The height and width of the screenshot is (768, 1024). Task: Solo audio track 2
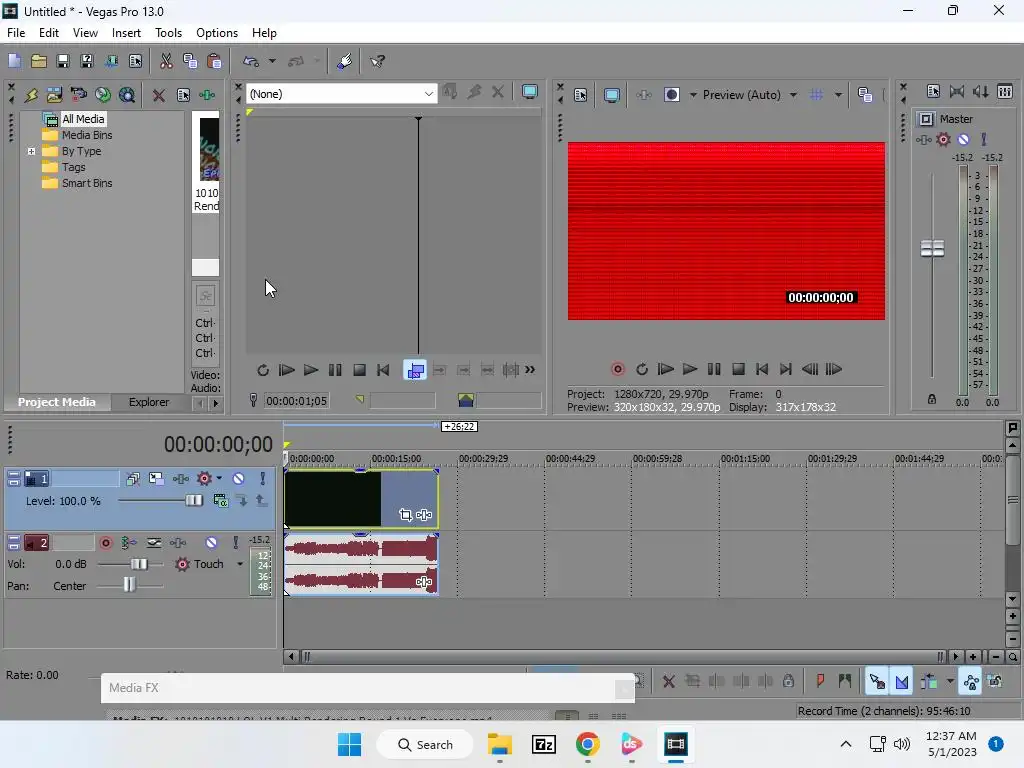tap(236, 543)
